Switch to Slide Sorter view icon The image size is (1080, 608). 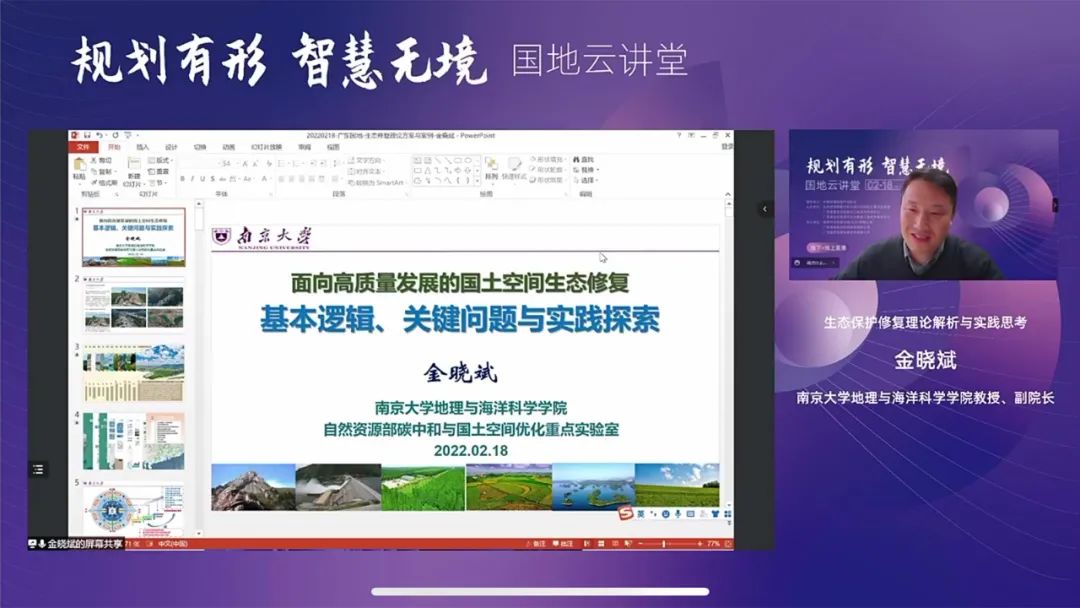pos(601,544)
